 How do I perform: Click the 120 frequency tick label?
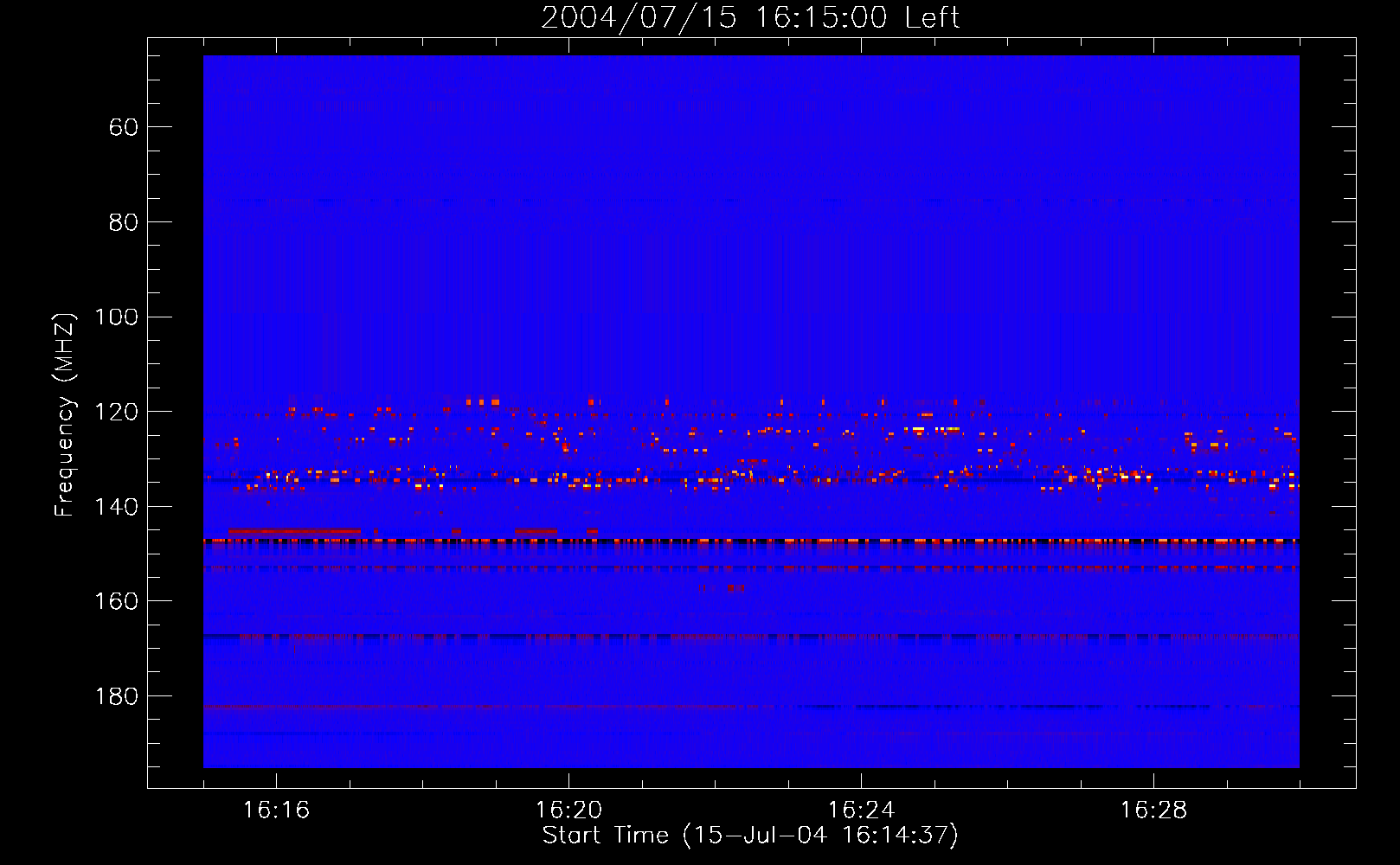pyautogui.click(x=117, y=412)
